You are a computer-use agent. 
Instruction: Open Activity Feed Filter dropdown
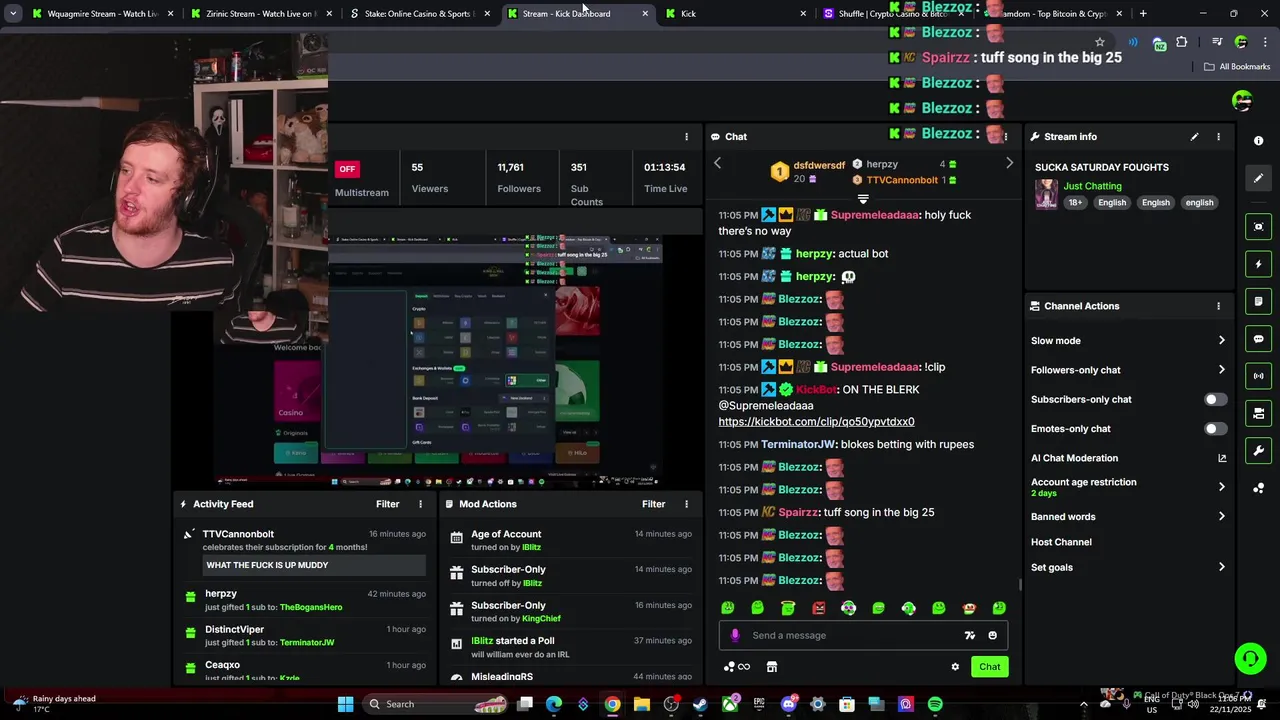coord(387,504)
